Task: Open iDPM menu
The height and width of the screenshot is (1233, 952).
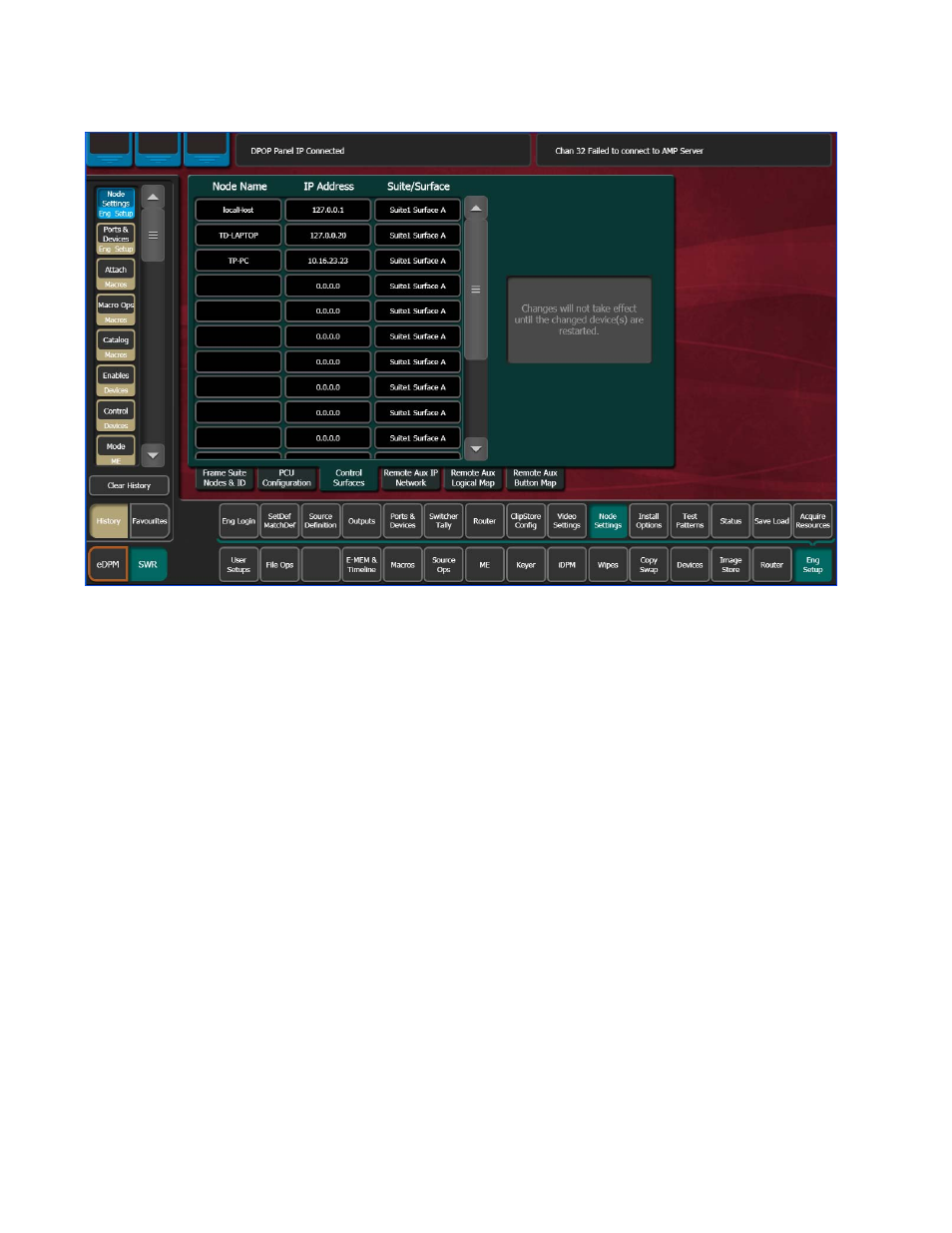Action: tap(567, 564)
